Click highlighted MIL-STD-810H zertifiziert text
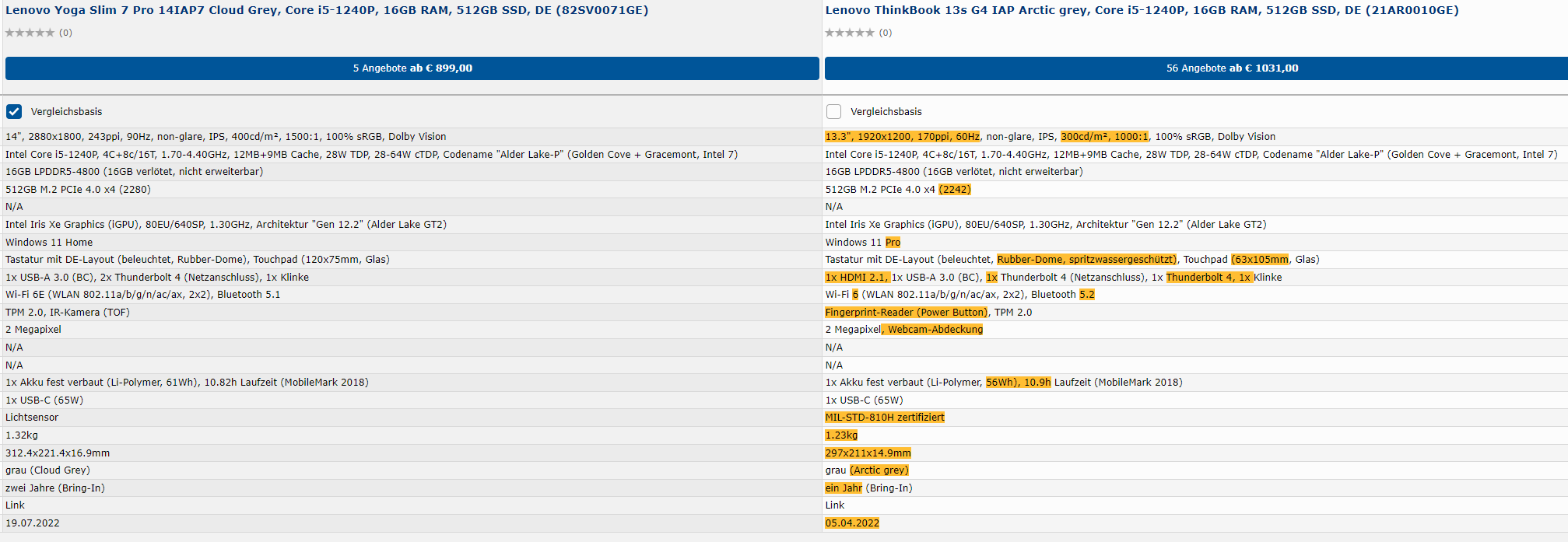The image size is (1568, 542). [x=885, y=418]
